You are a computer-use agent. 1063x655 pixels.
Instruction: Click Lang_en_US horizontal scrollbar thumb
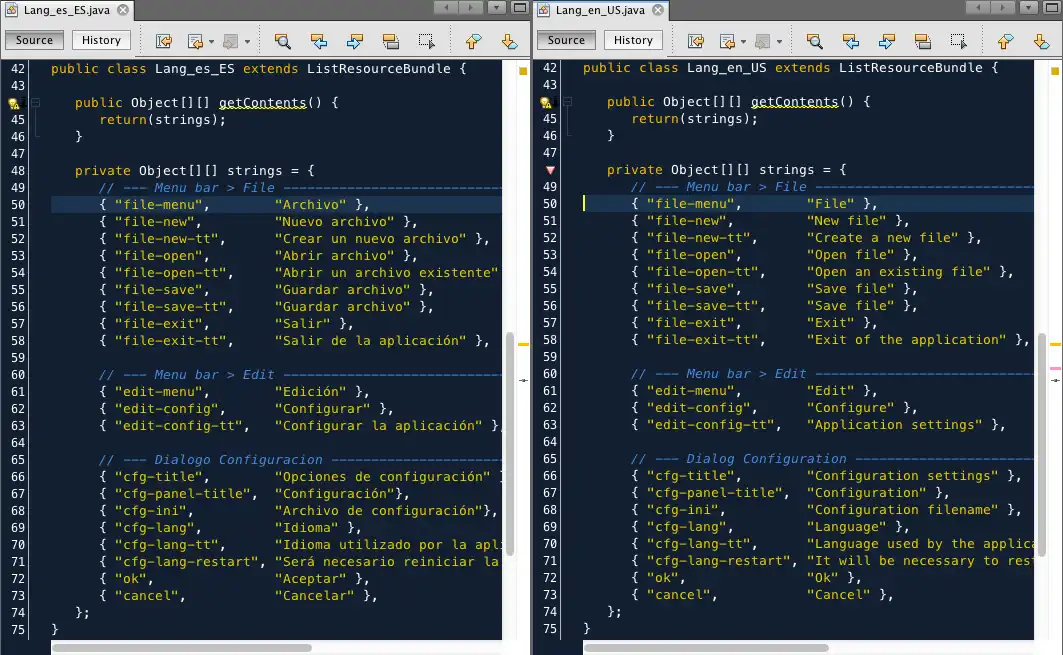click(x=706, y=648)
